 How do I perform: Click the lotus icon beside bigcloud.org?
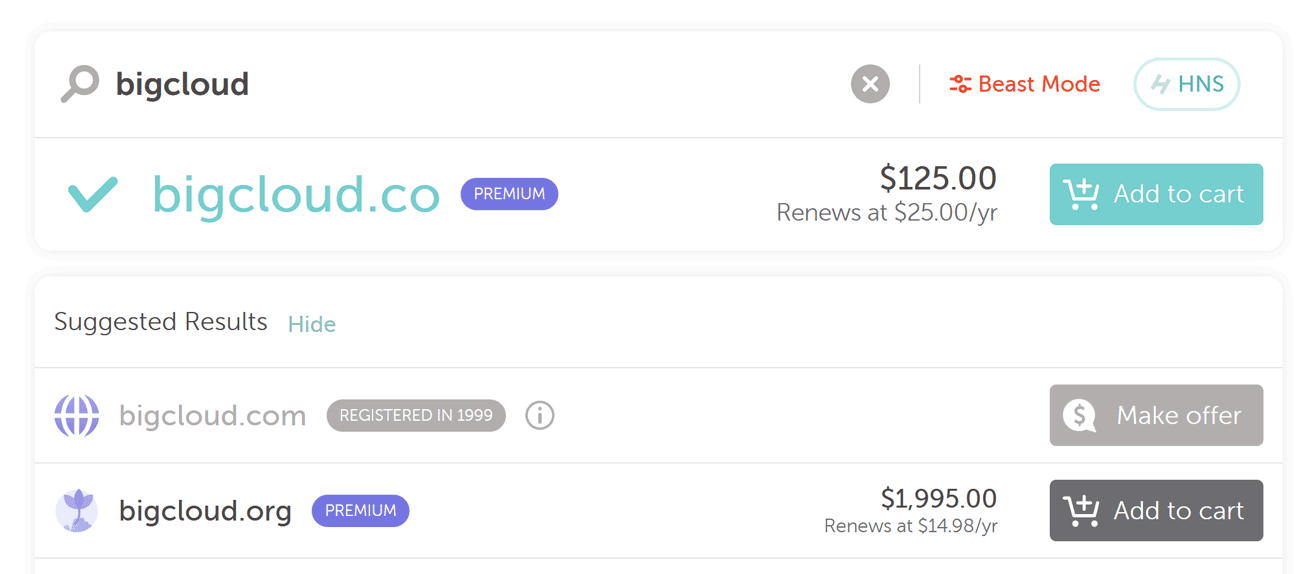click(x=77, y=511)
